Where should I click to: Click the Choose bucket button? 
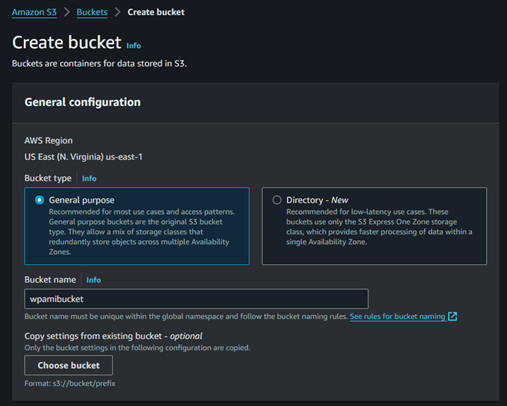point(68,365)
